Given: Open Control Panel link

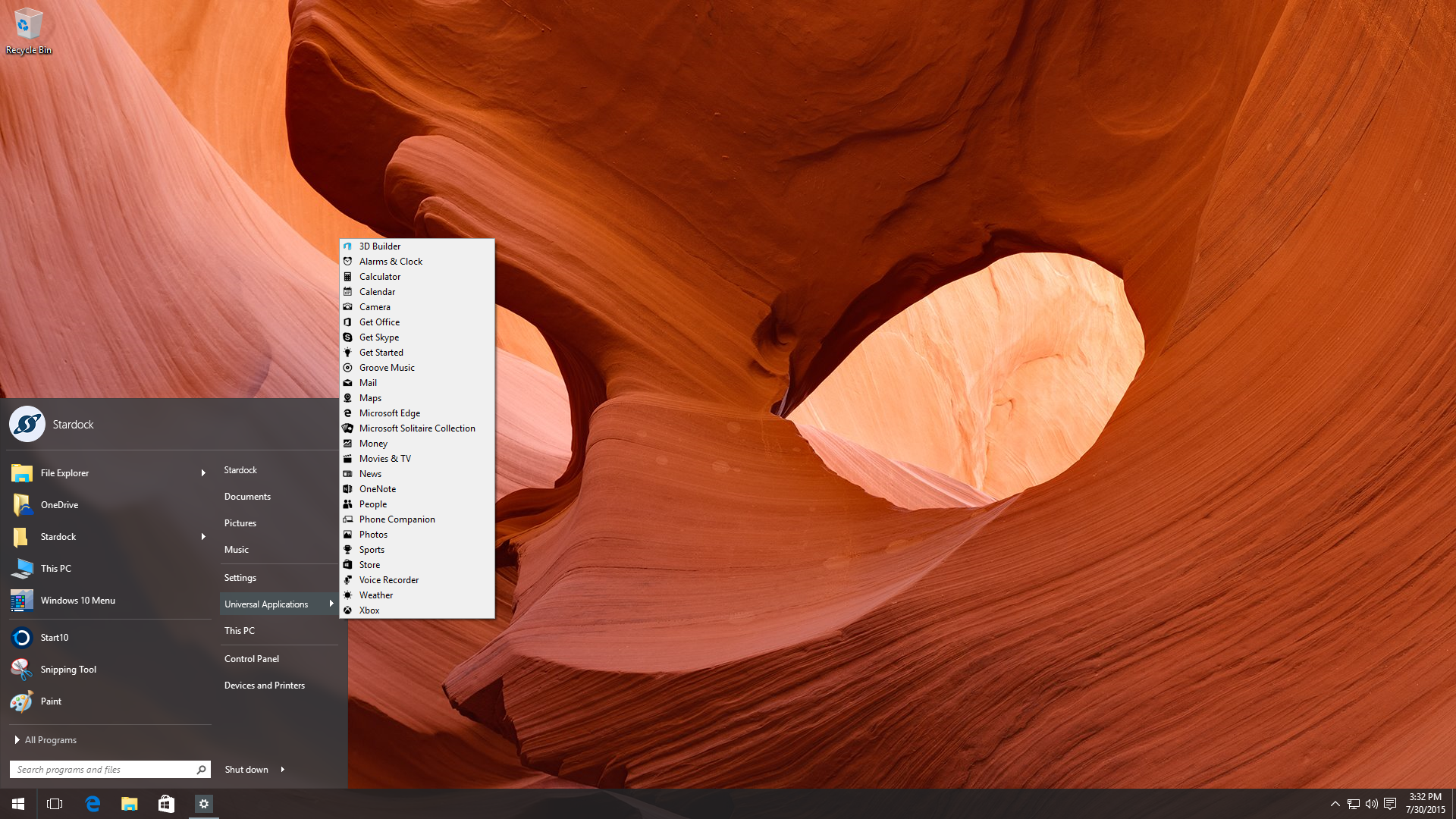Looking at the screenshot, I should pyautogui.click(x=252, y=659).
